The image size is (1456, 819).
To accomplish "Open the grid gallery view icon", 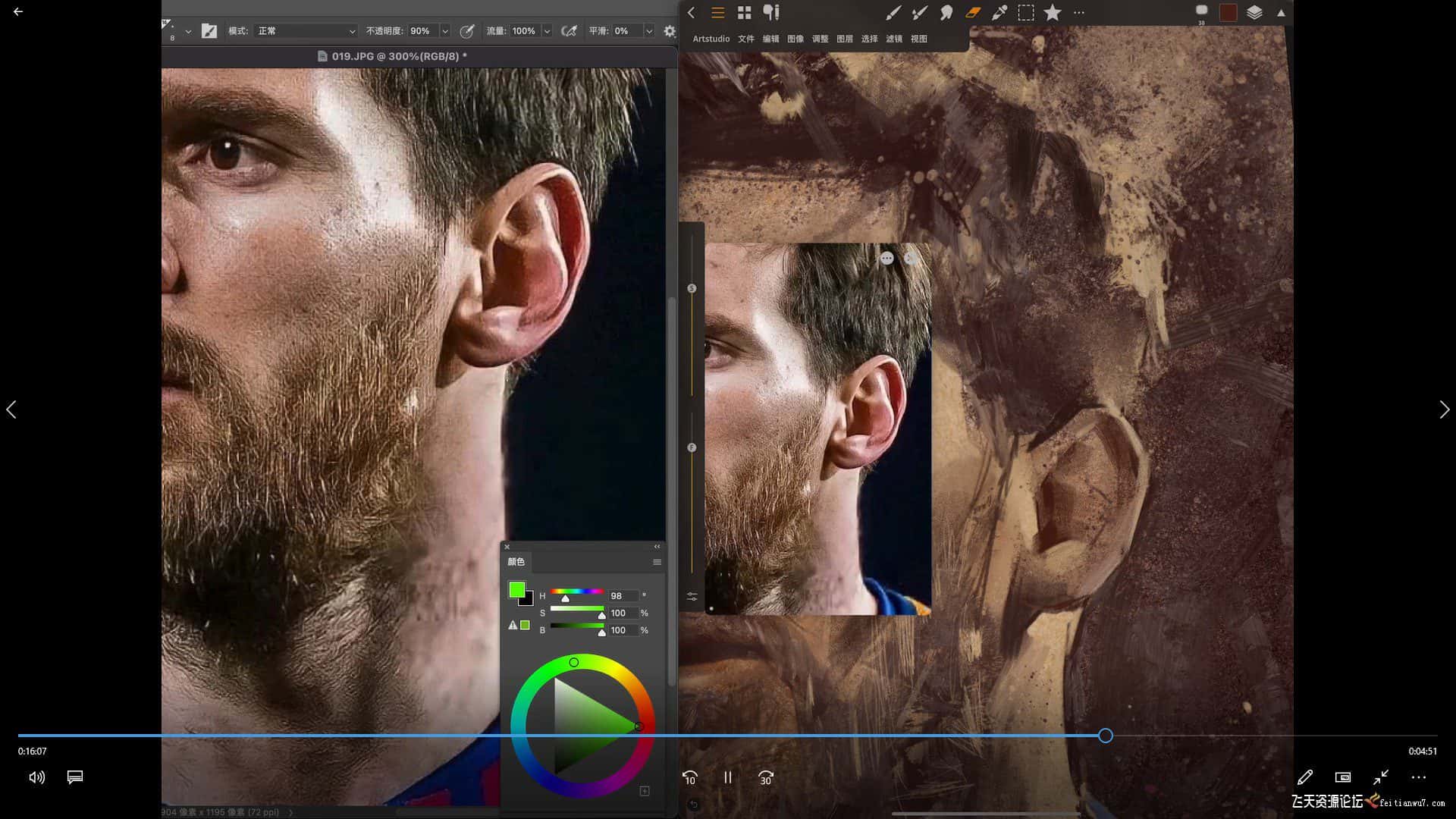I will click(x=744, y=13).
